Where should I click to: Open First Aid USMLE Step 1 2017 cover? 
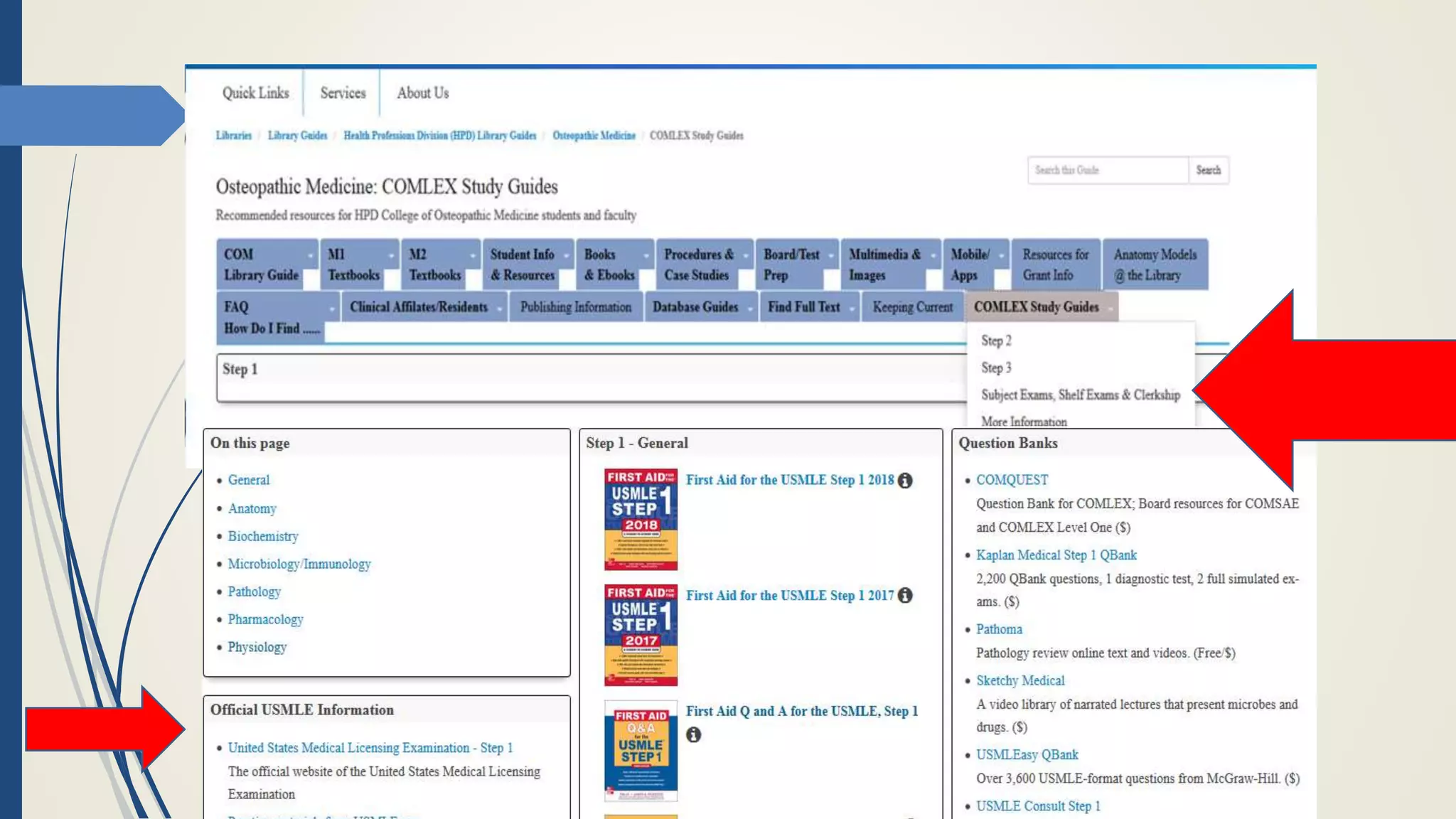tap(641, 635)
